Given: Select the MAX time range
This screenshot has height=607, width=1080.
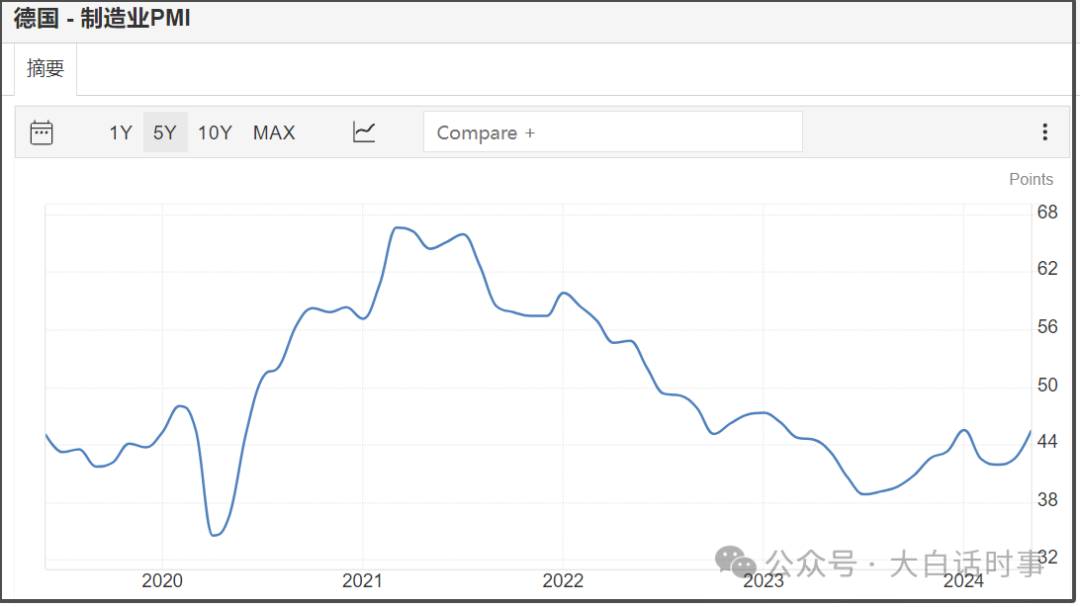Looking at the screenshot, I should [274, 132].
